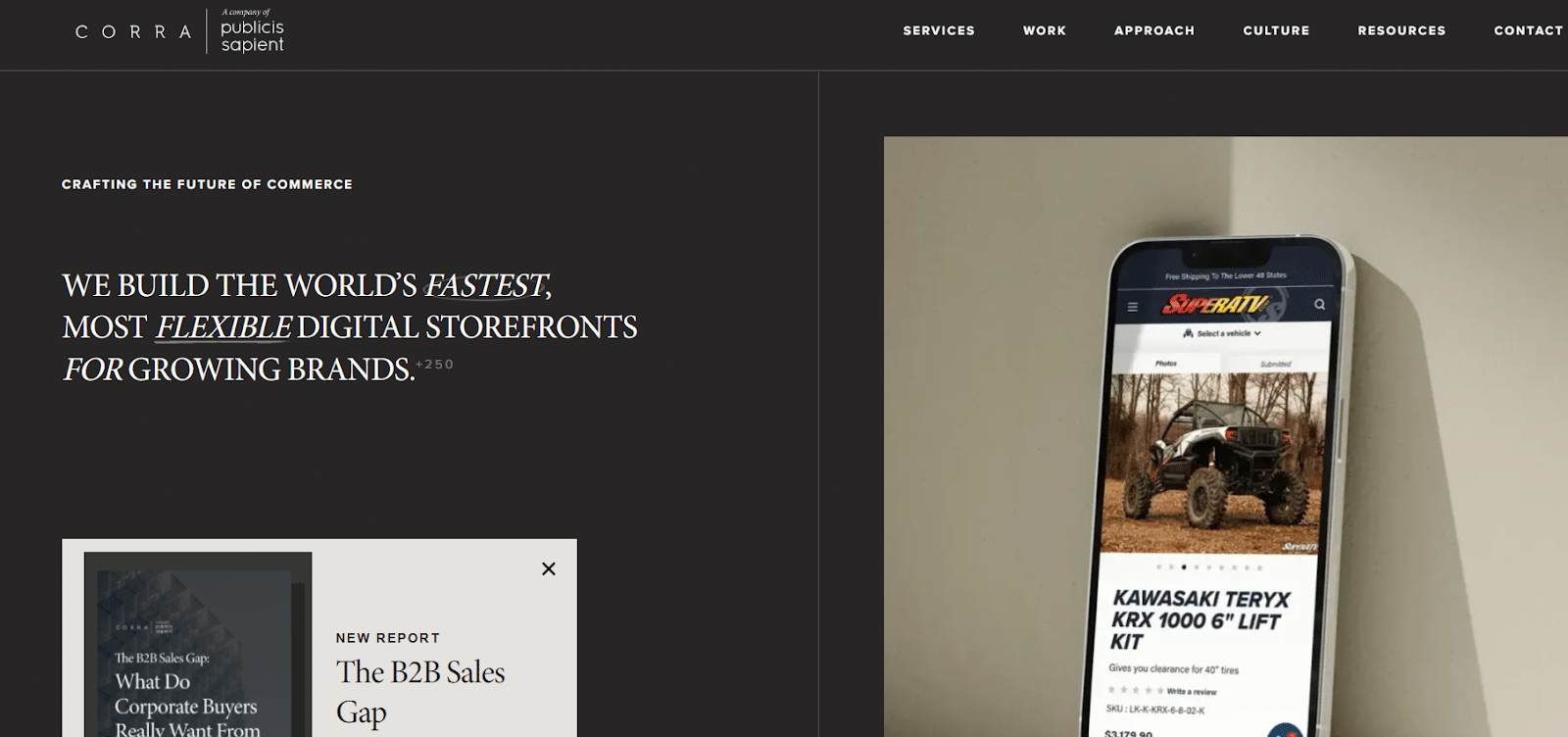Screen dimensions: 1568x737
Task: Expand the Select a vehicle dropdown
Action: click(x=1222, y=333)
